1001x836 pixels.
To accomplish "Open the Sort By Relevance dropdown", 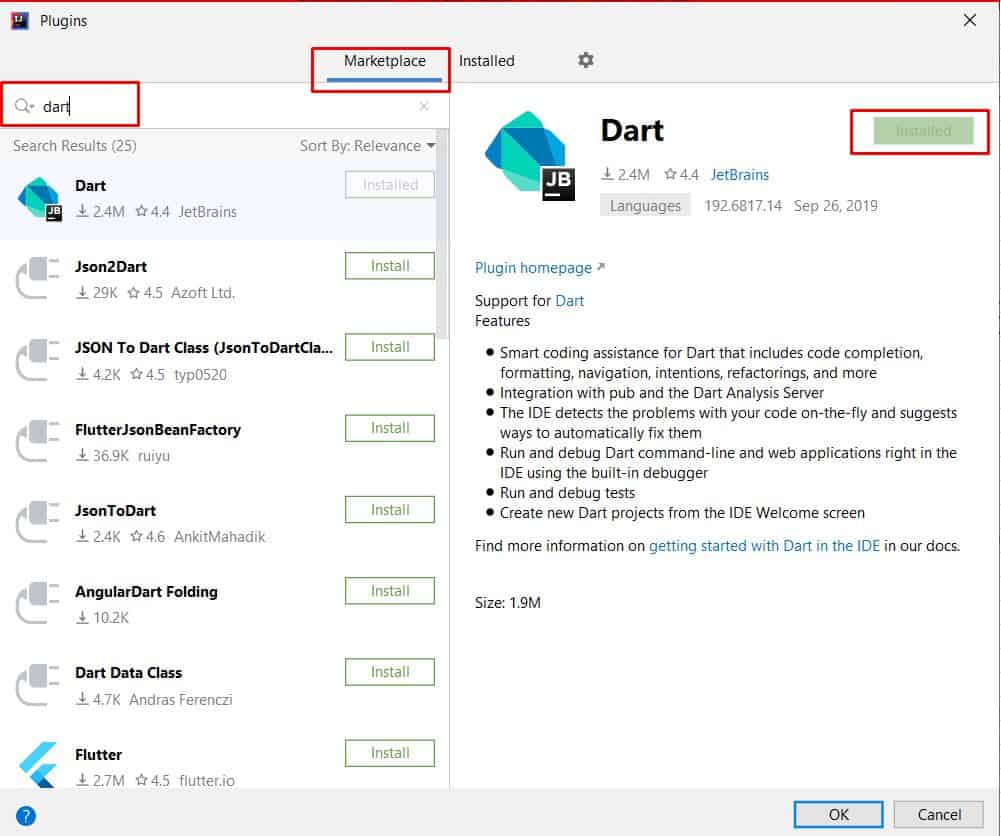I will coord(368,146).
